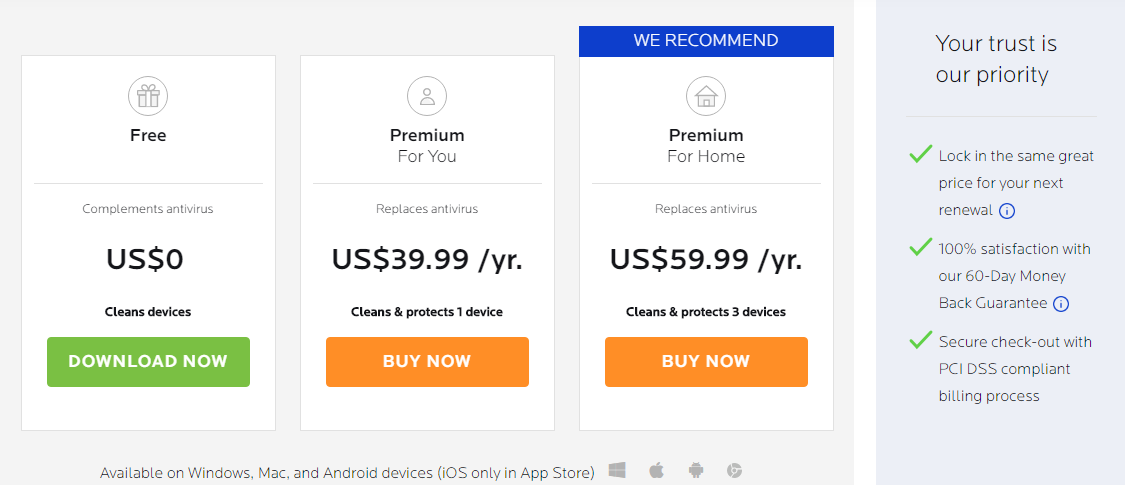Click the US$59.99 /yr. price
The width and height of the screenshot is (1125, 485).
706,260
